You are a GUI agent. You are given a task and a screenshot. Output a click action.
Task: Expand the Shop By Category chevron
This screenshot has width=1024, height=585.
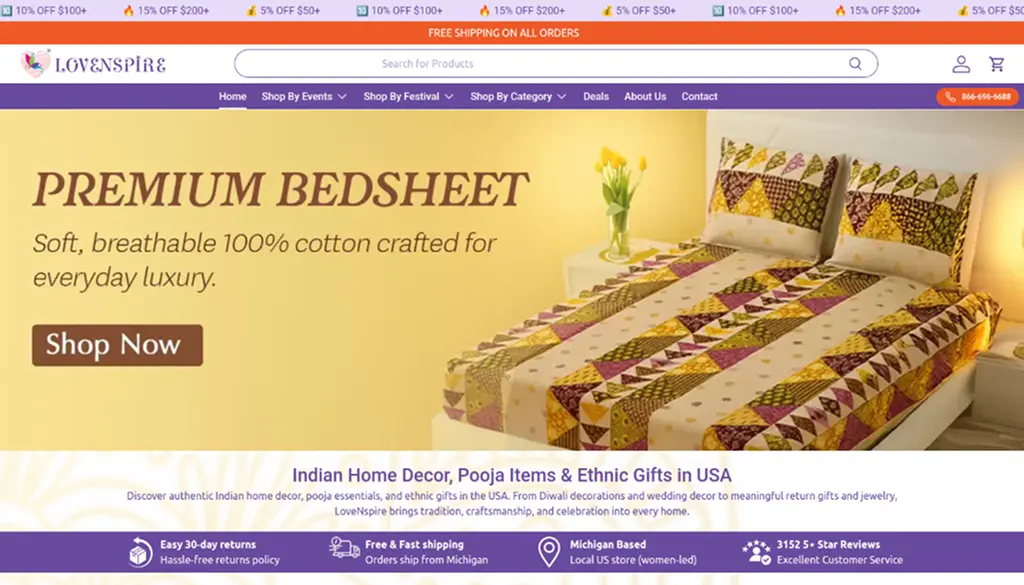coord(562,97)
